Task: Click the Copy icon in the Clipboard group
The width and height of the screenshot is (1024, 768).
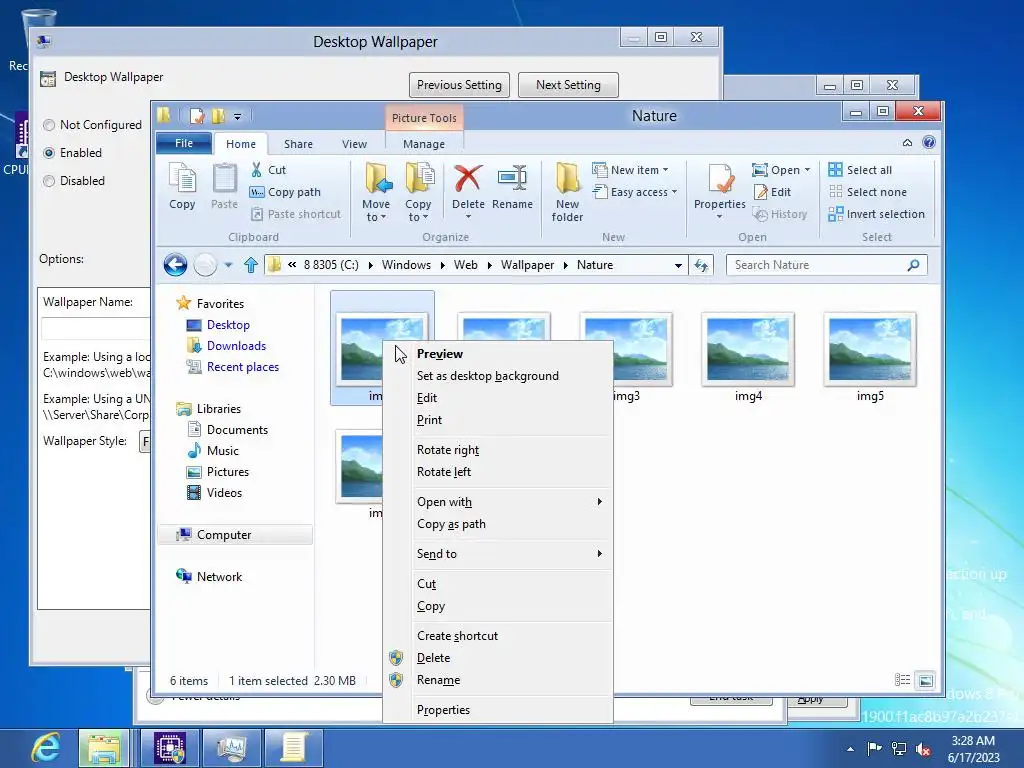Action: tap(182, 180)
